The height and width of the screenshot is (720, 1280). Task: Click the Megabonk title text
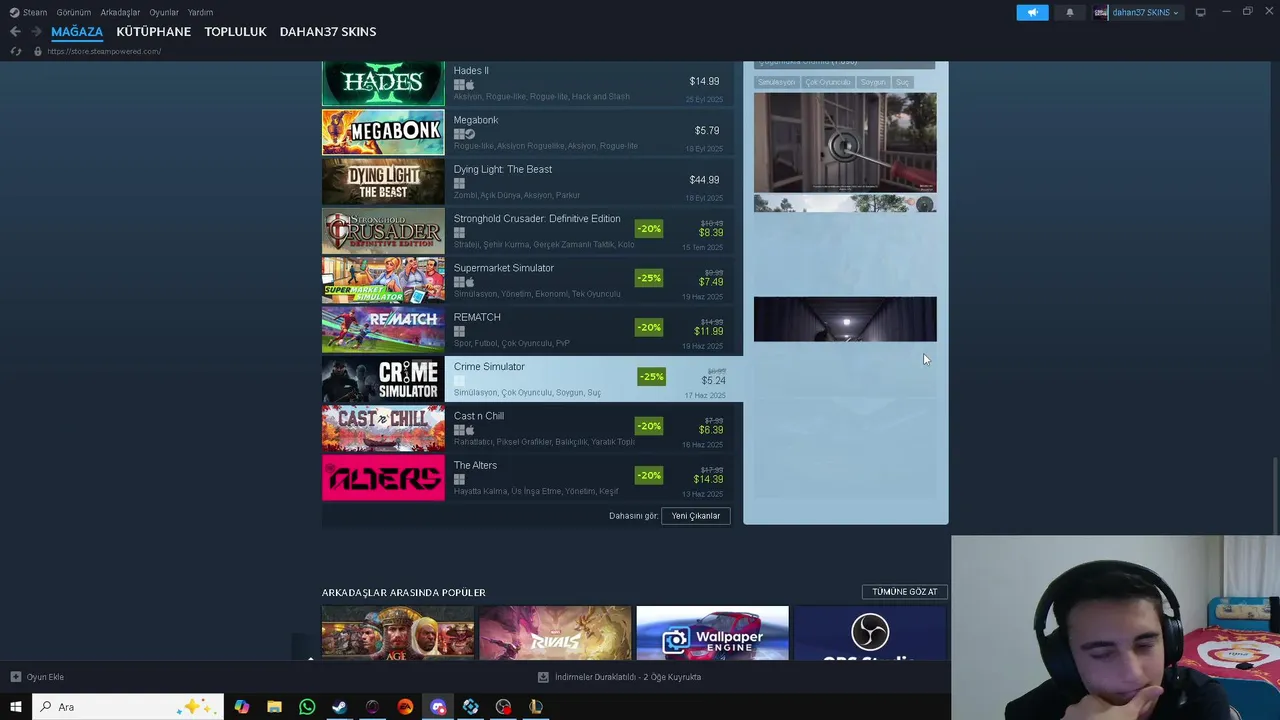tap(476, 120)
